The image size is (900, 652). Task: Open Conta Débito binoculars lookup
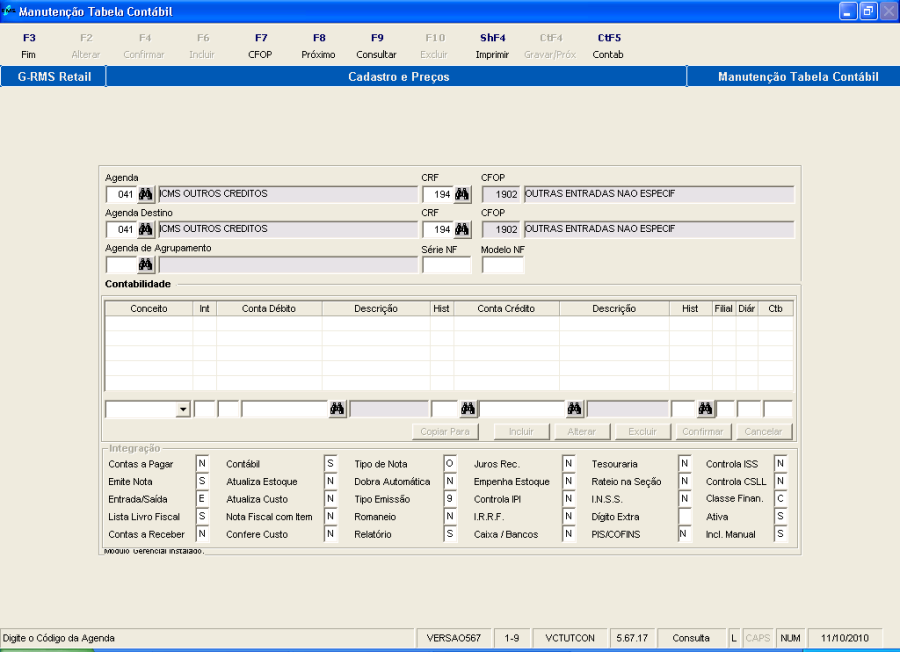(x=338, y=408)
